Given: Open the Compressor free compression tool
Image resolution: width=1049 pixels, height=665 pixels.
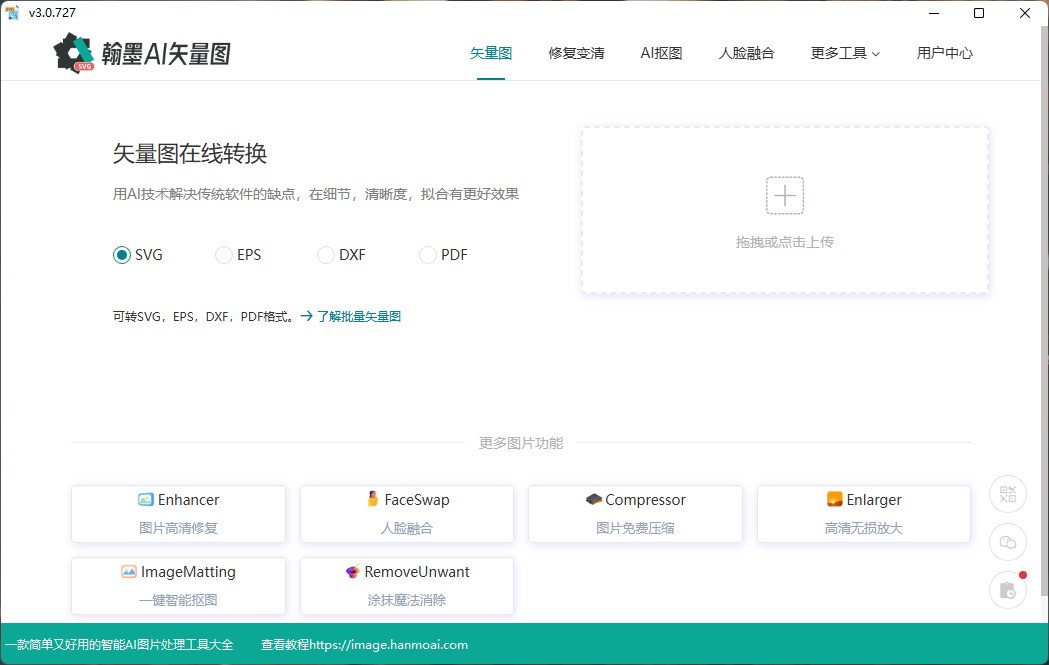Looking at the screenshot, I should pos(635,513).
